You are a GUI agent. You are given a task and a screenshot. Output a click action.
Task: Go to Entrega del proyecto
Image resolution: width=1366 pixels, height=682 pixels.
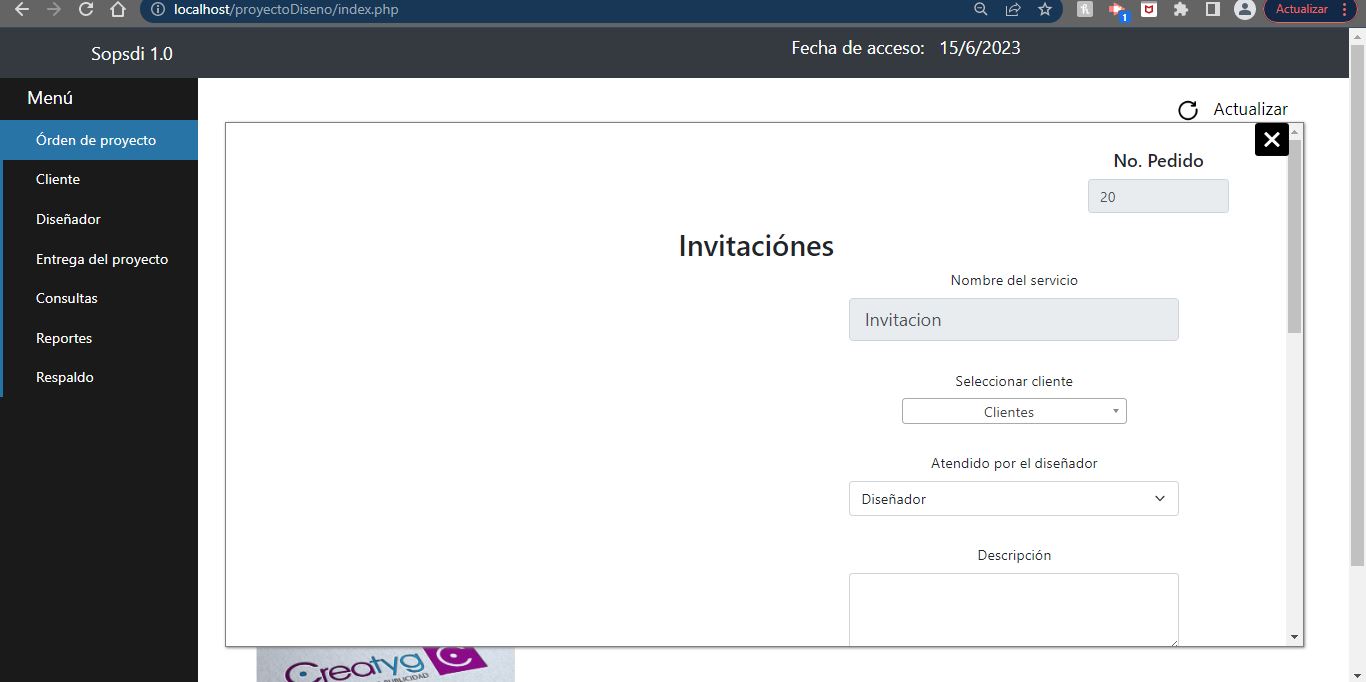click(x=102, y=259)
